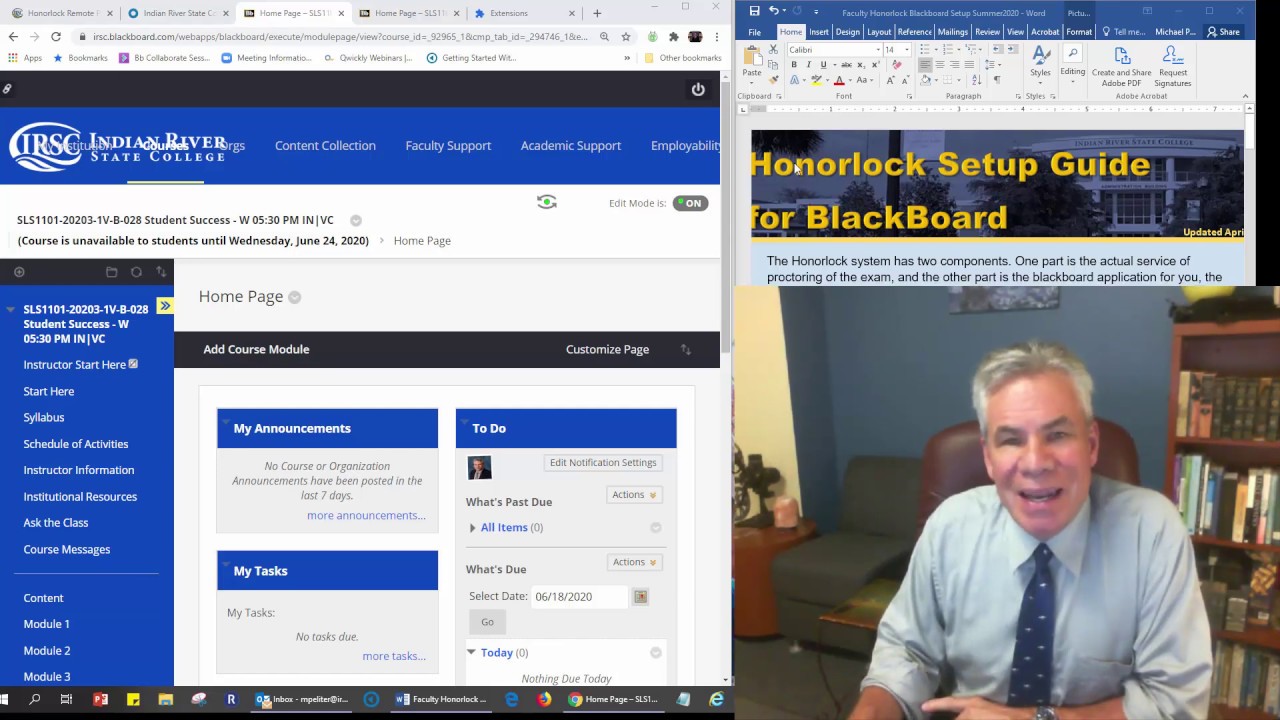Apply Italic formatting in Word
Viewport: 1280px width, 720px height.
(808, 65)
